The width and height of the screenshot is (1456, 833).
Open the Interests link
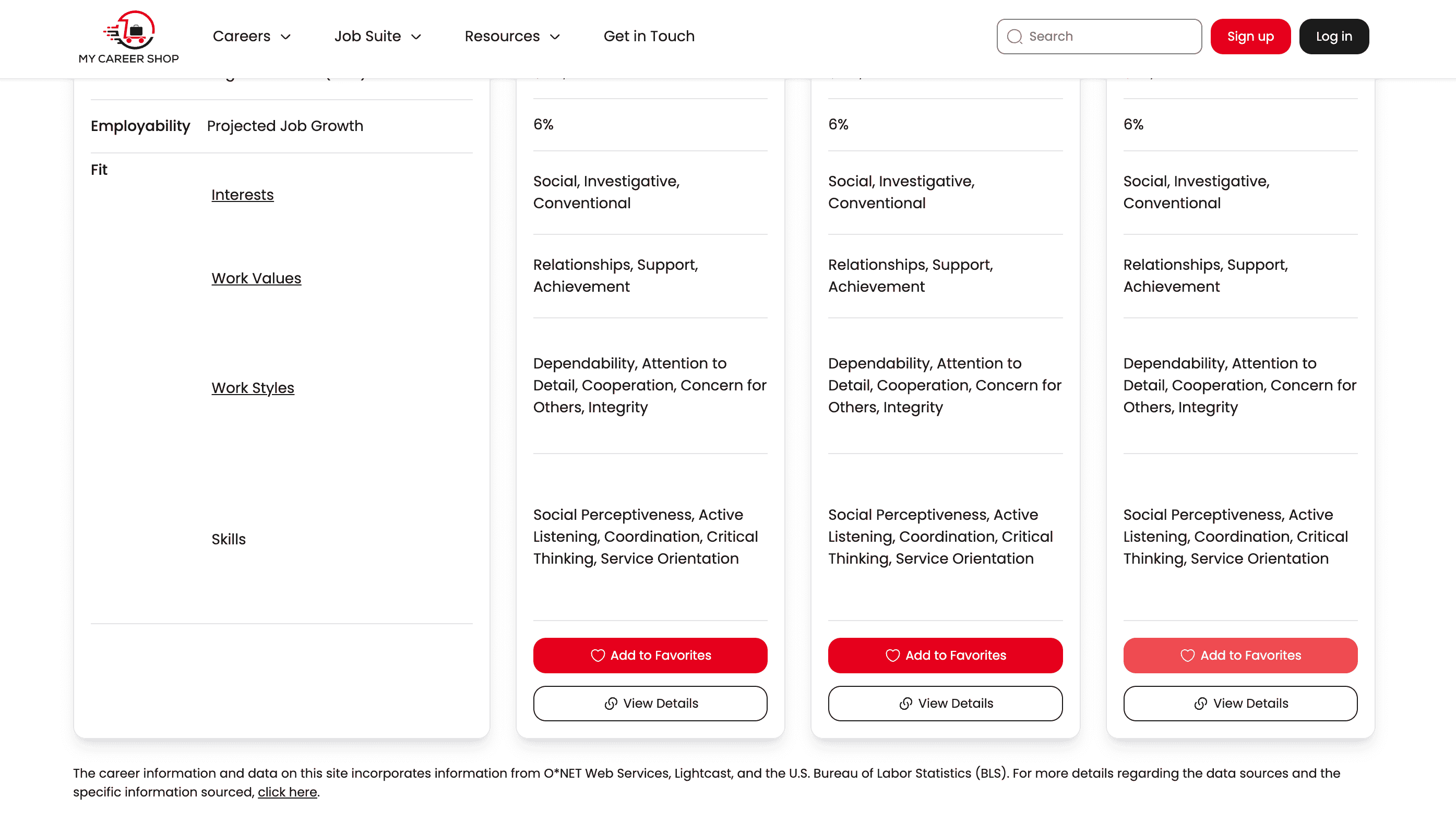243,195
